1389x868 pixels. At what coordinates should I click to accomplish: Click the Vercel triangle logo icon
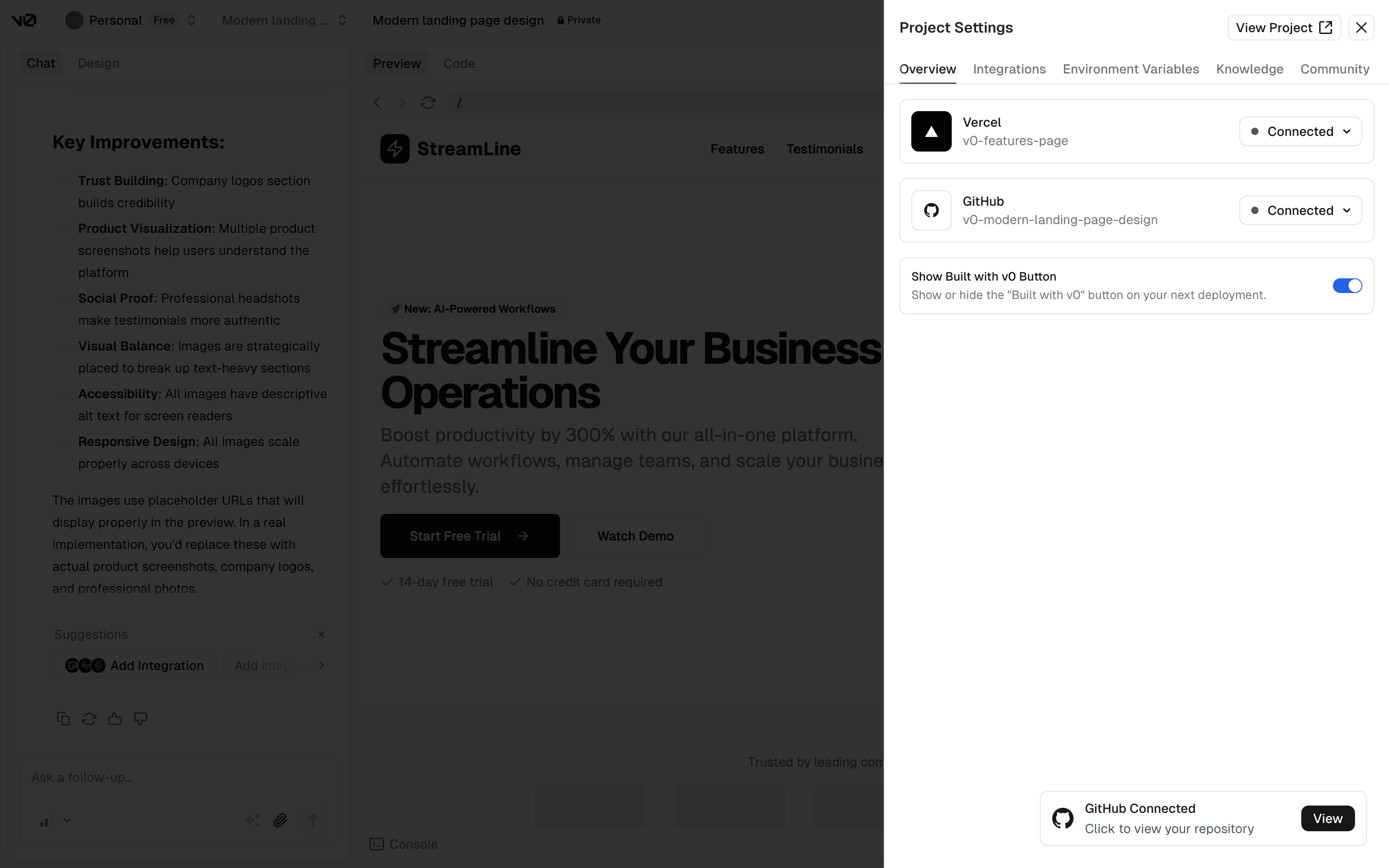931,131
